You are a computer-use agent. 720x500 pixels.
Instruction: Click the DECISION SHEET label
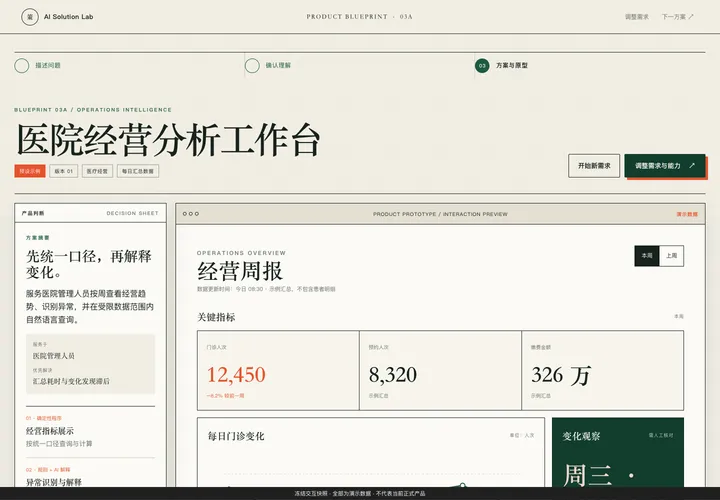132,213
